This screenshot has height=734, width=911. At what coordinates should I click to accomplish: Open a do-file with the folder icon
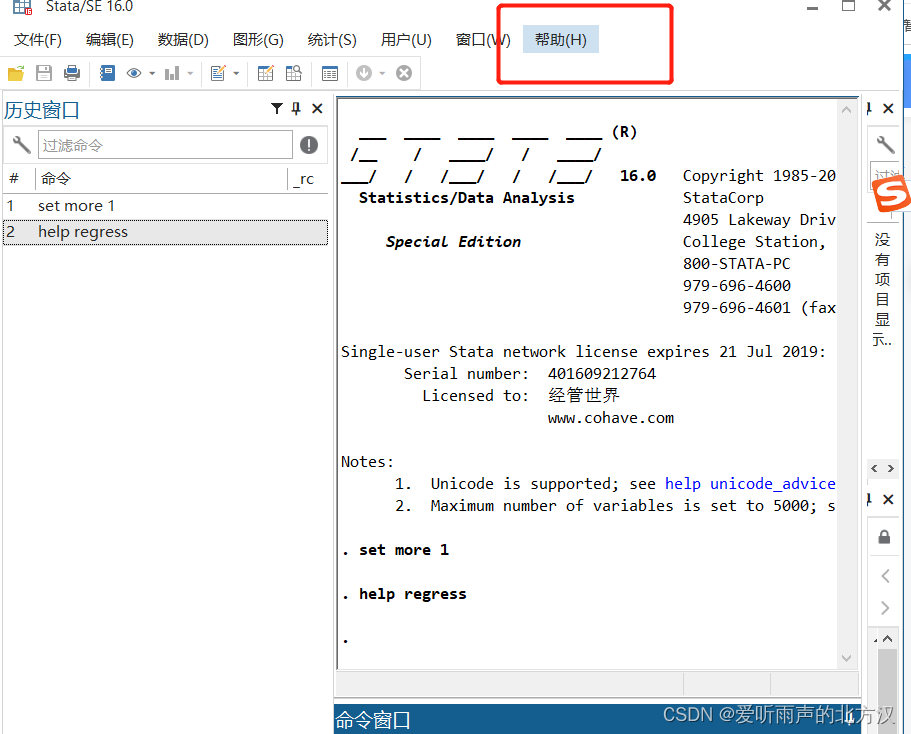tap(16, 72)
